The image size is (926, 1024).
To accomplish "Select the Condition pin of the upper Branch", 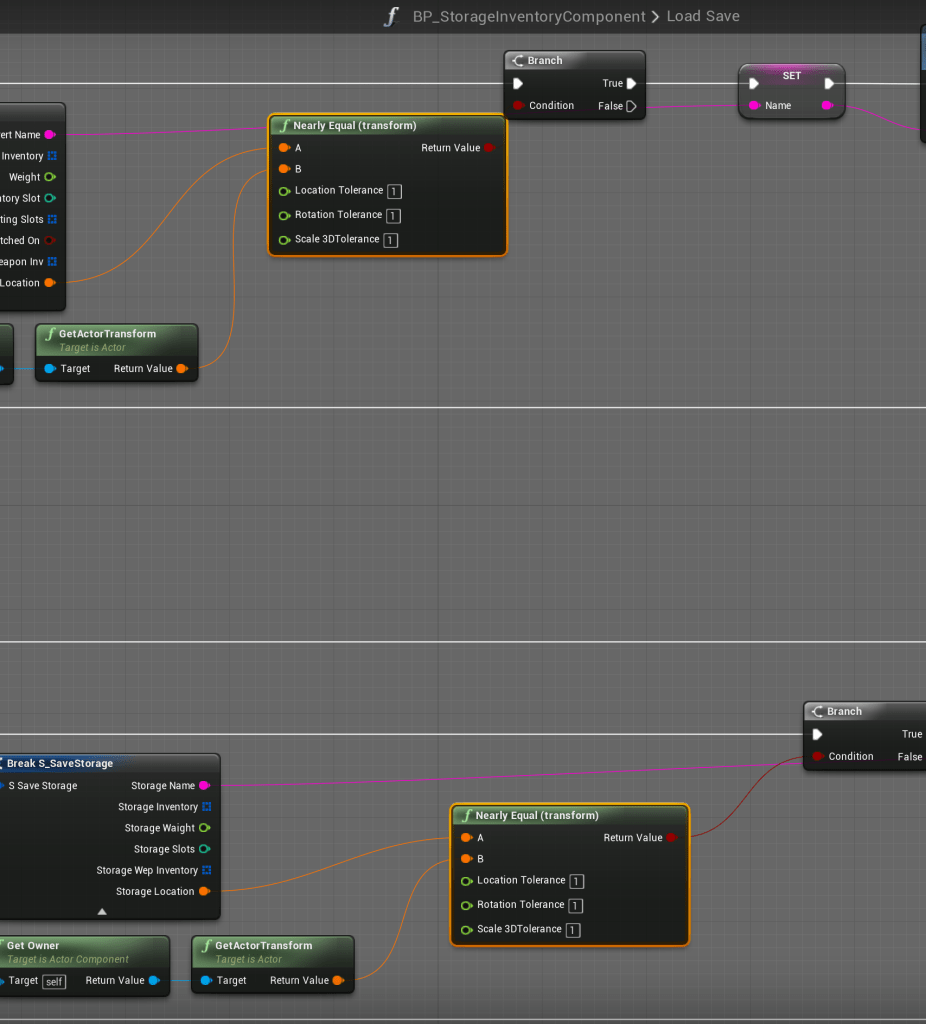I will (518, 106).
